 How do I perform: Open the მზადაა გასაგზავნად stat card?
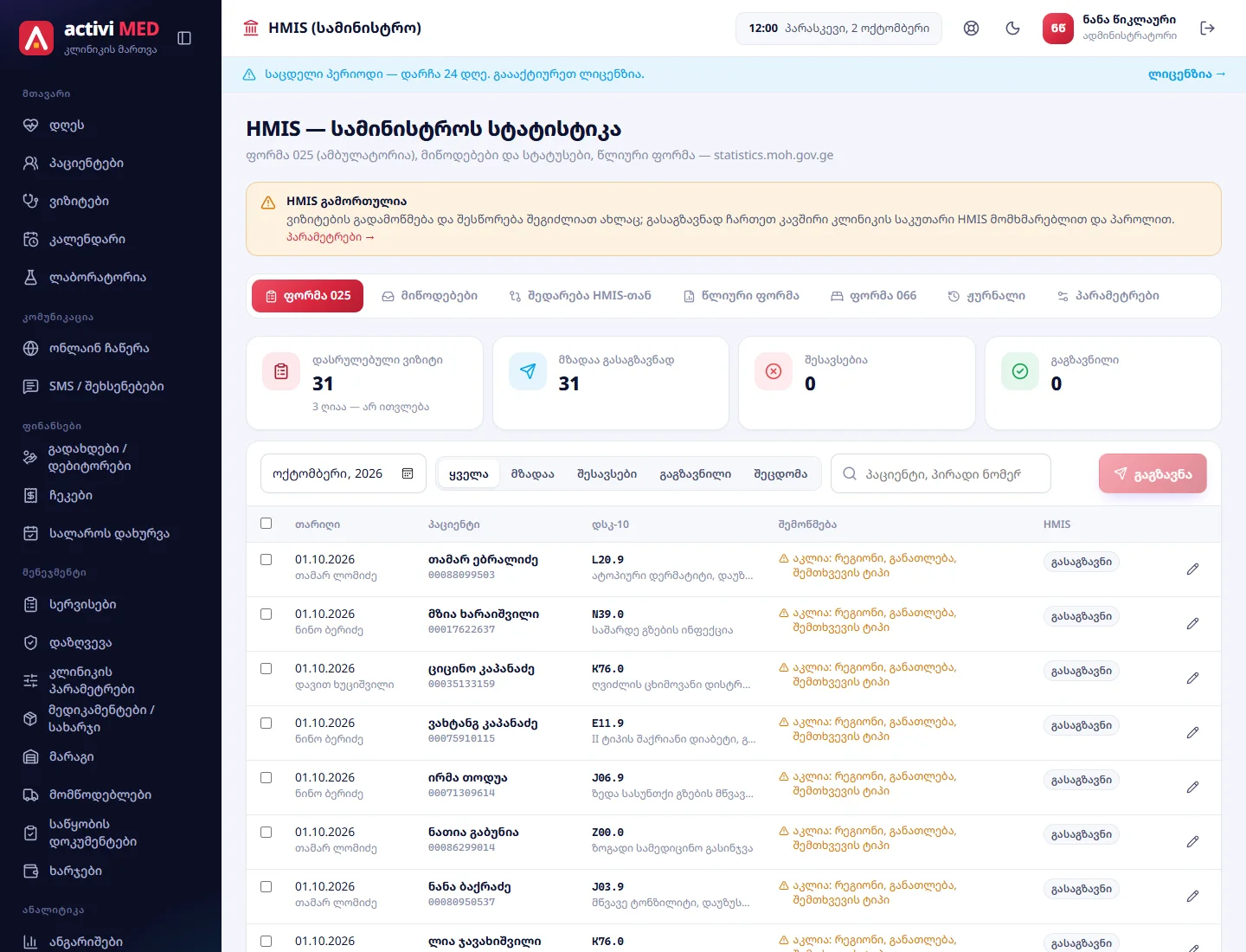pyautogui.click(x=611, y=383)
